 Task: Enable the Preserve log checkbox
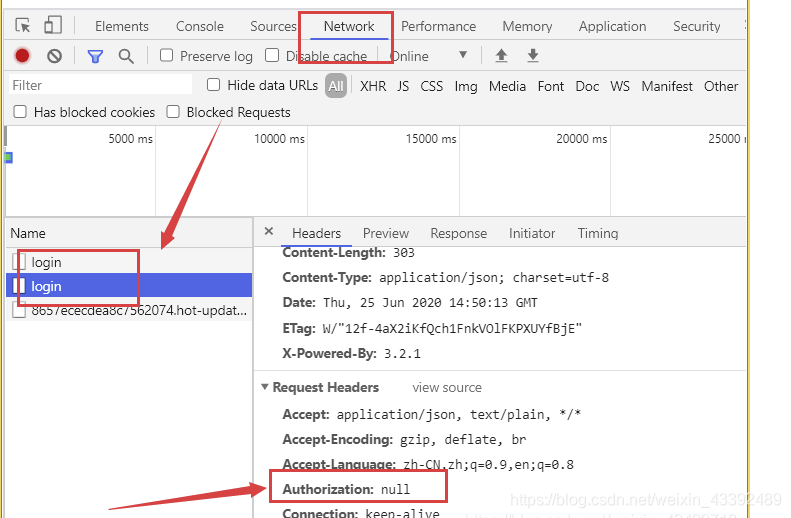pyautogui.click(x=166, y=55)
